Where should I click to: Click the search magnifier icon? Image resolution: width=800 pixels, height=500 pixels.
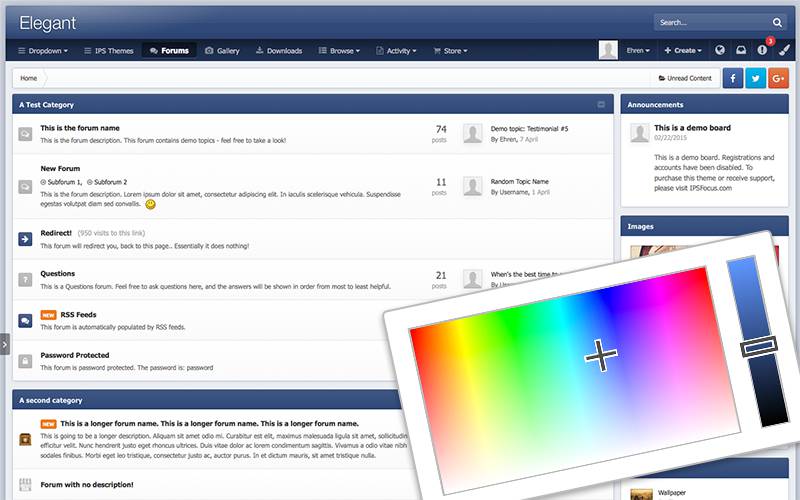pyautogui.click(x=777, y=22)
